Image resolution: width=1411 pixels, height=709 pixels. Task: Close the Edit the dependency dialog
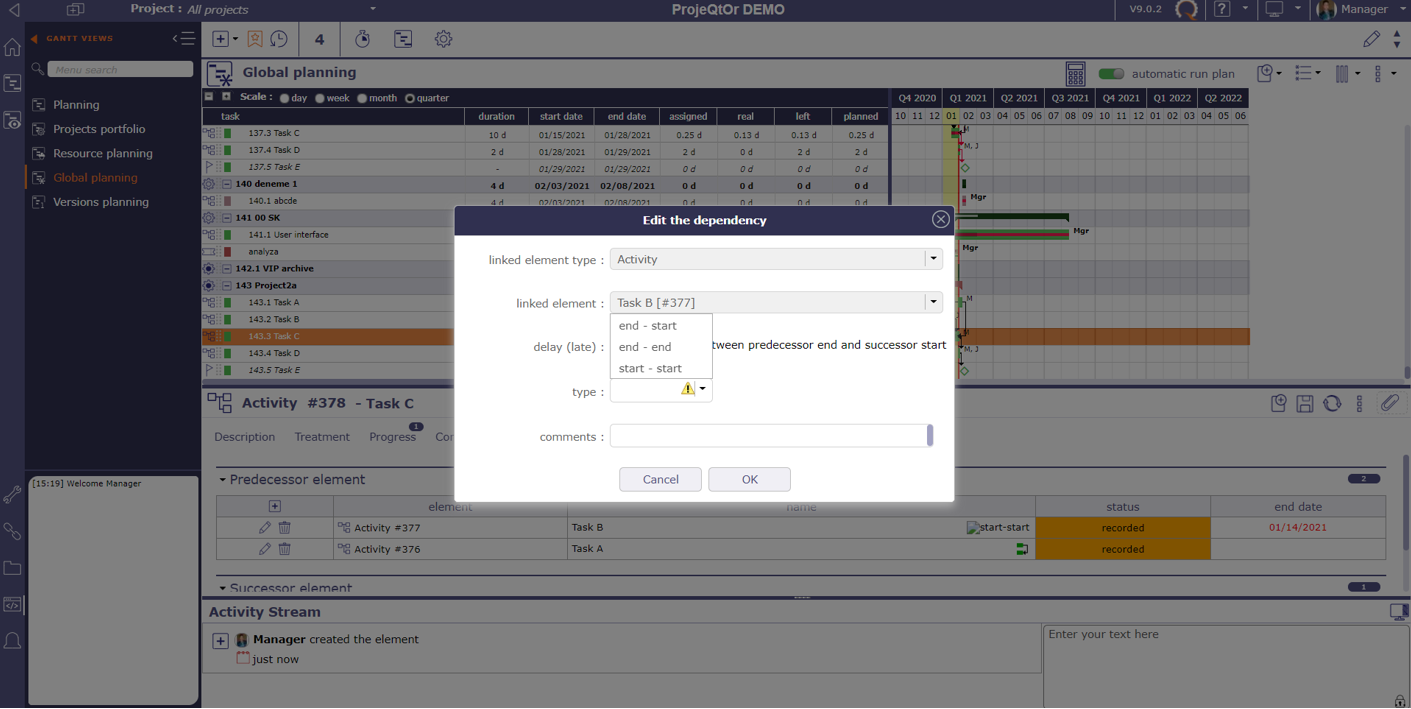coord(940,219)
